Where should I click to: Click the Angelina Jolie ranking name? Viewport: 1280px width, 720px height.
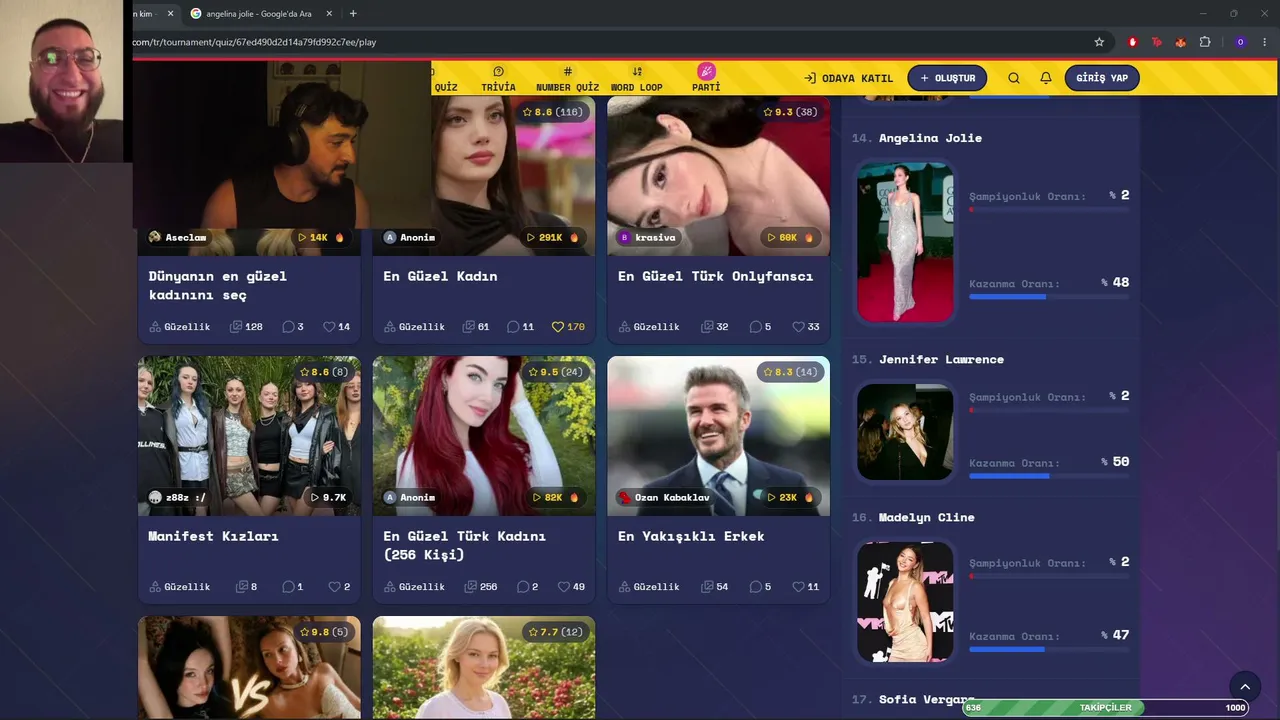click(930, 138)
